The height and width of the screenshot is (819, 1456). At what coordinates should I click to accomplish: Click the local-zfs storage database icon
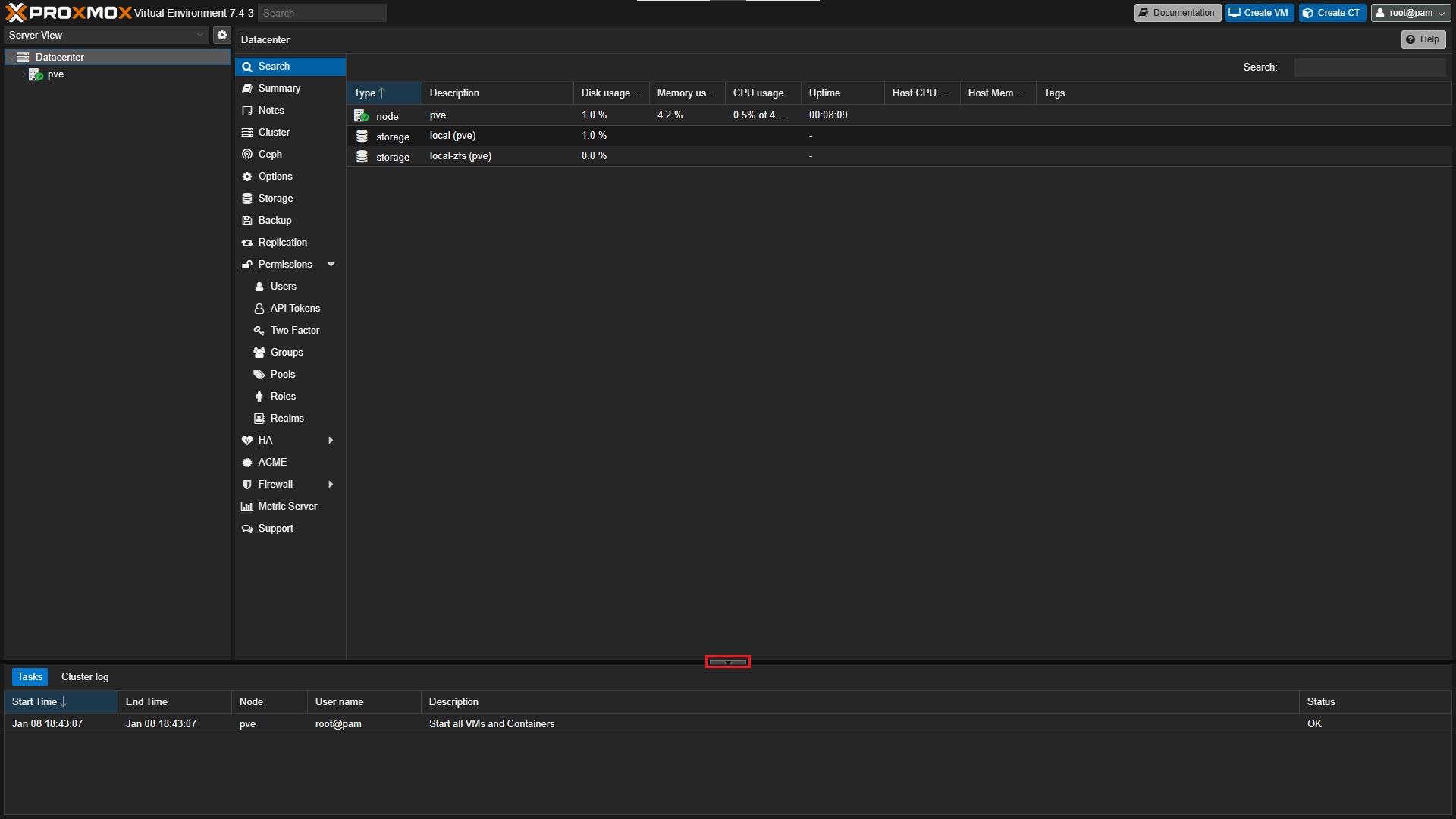click(362, 156)
